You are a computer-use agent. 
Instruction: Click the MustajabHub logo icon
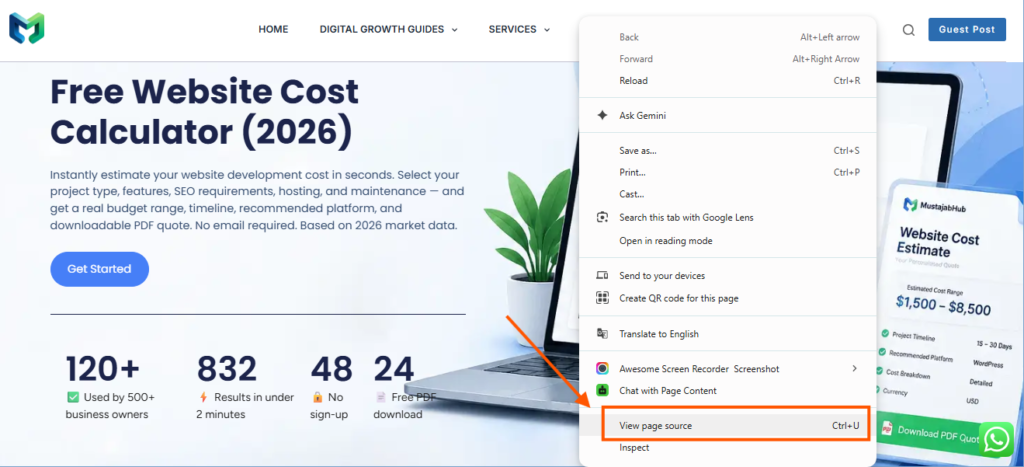pyautogui.click(x=26, y=29)
